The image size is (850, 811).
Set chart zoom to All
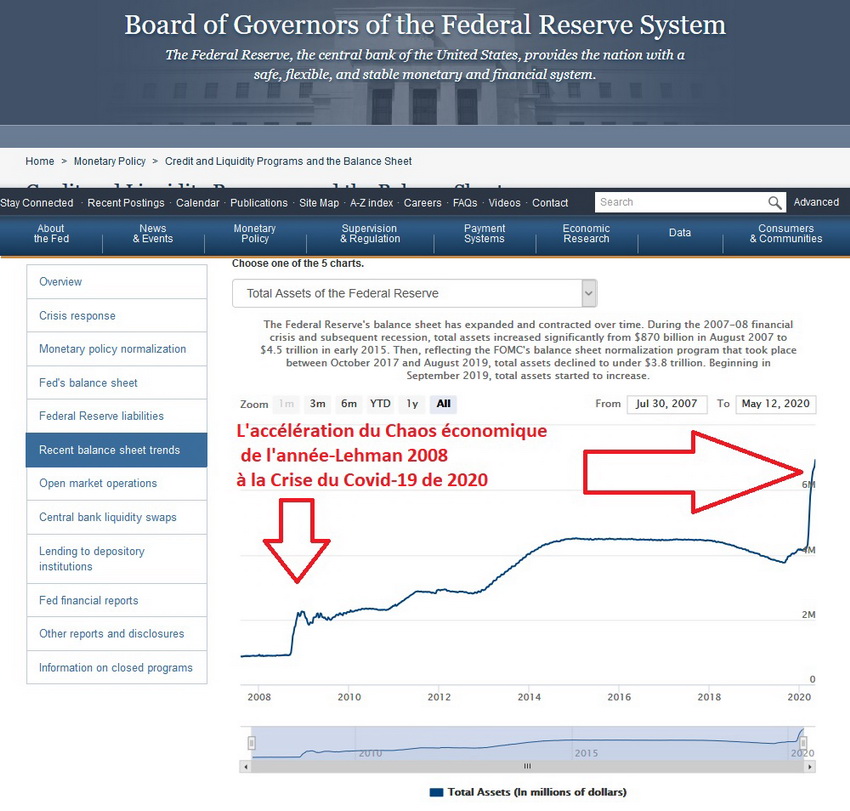coord(443,404)
